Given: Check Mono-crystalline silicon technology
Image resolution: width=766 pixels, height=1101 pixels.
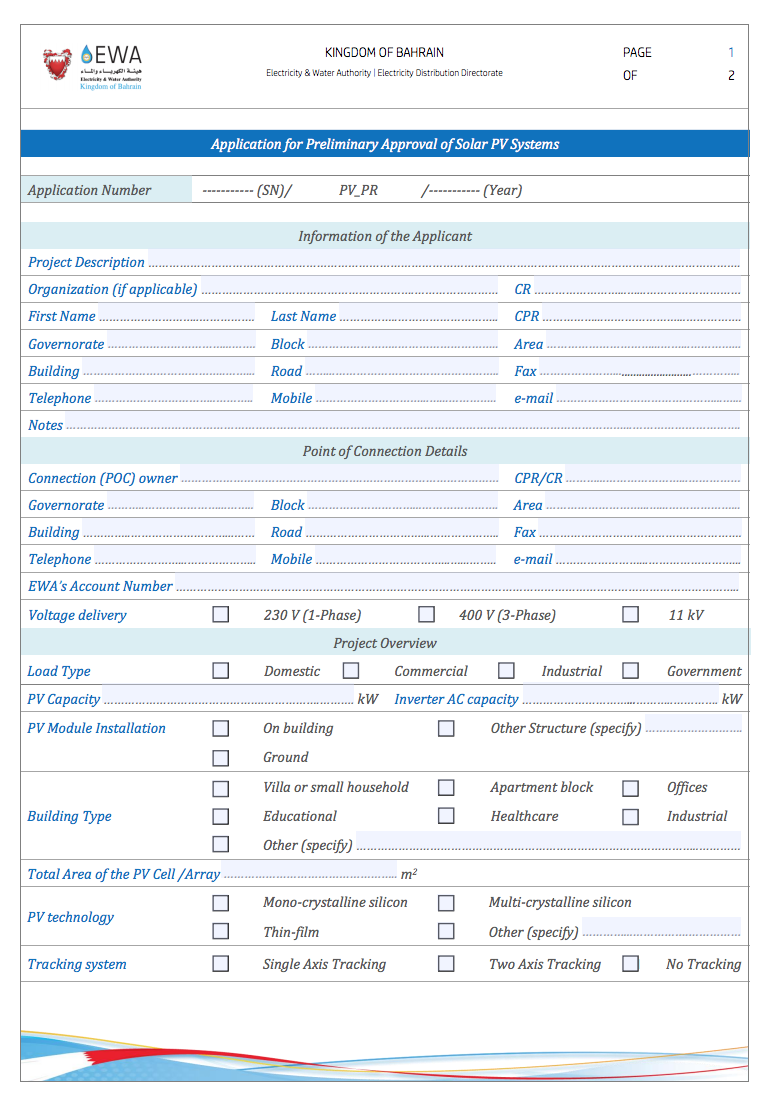Looking at the screenshot, I should [x=220, y=902].
